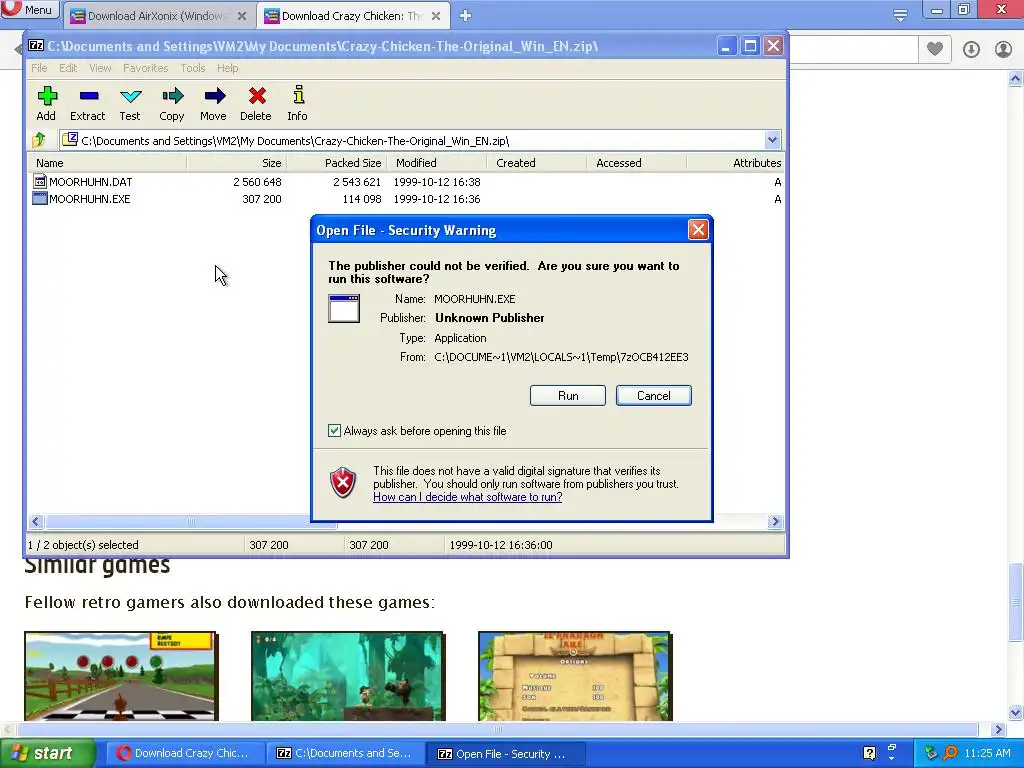Sort by the Accessed column header
The image size is (1024, 768).
pos(637,163)
